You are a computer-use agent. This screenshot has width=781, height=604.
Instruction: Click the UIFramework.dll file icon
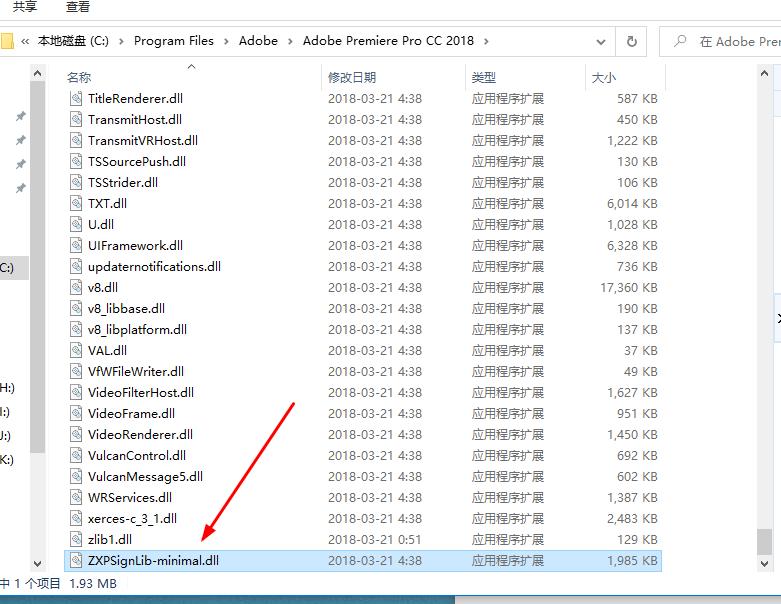[x=76, y=245]
